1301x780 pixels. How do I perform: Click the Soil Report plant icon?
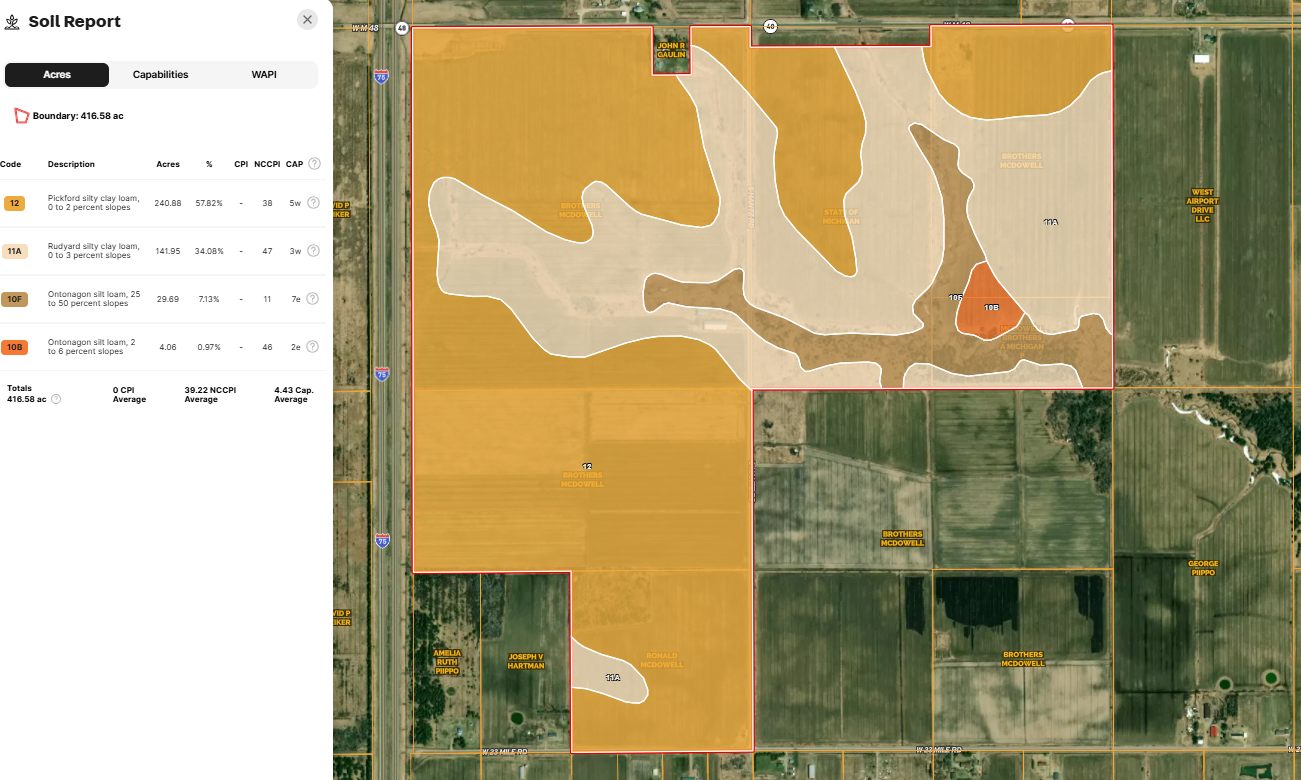[13, 22]
